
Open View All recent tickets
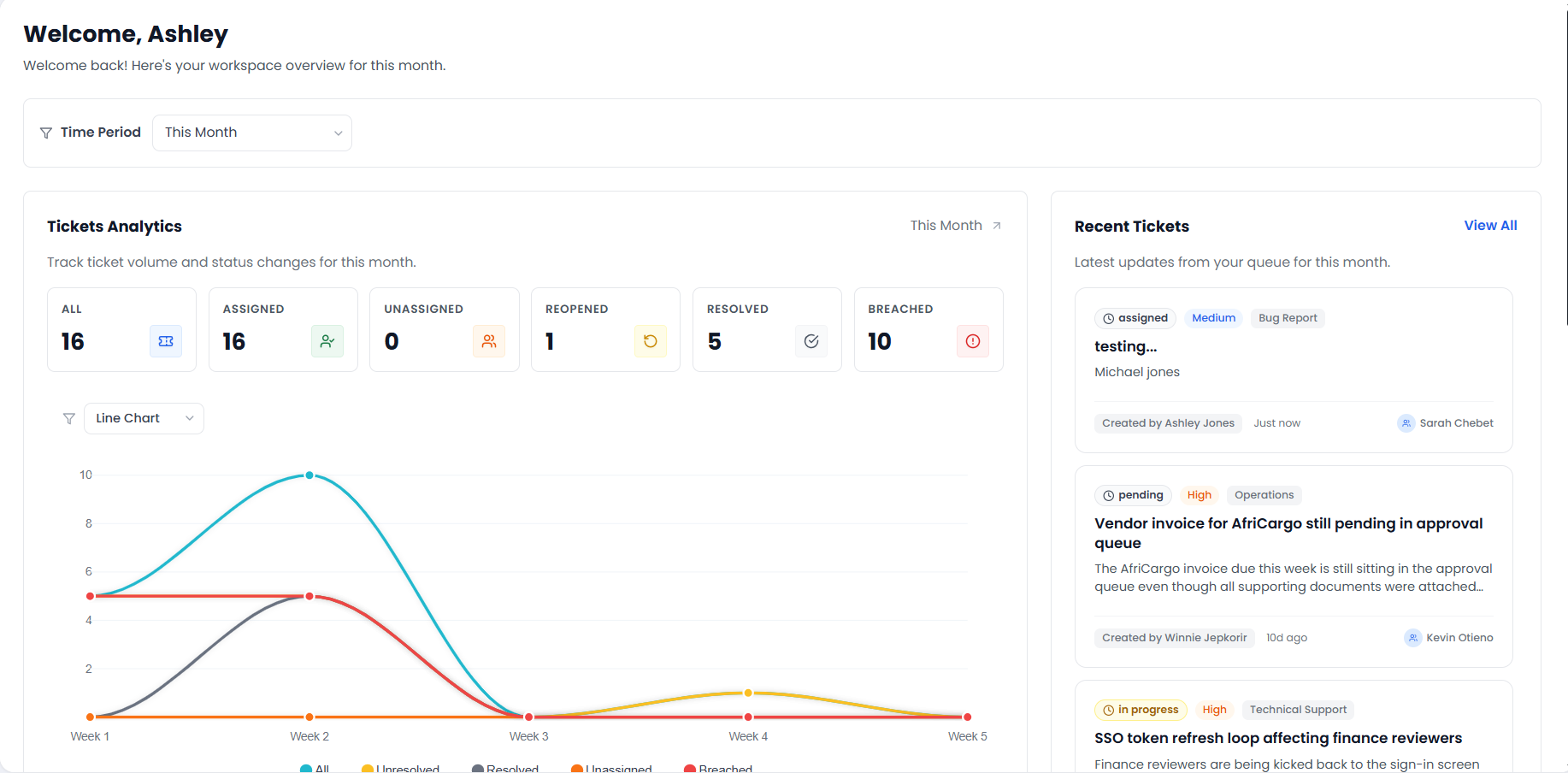(x=1489, y=226)
